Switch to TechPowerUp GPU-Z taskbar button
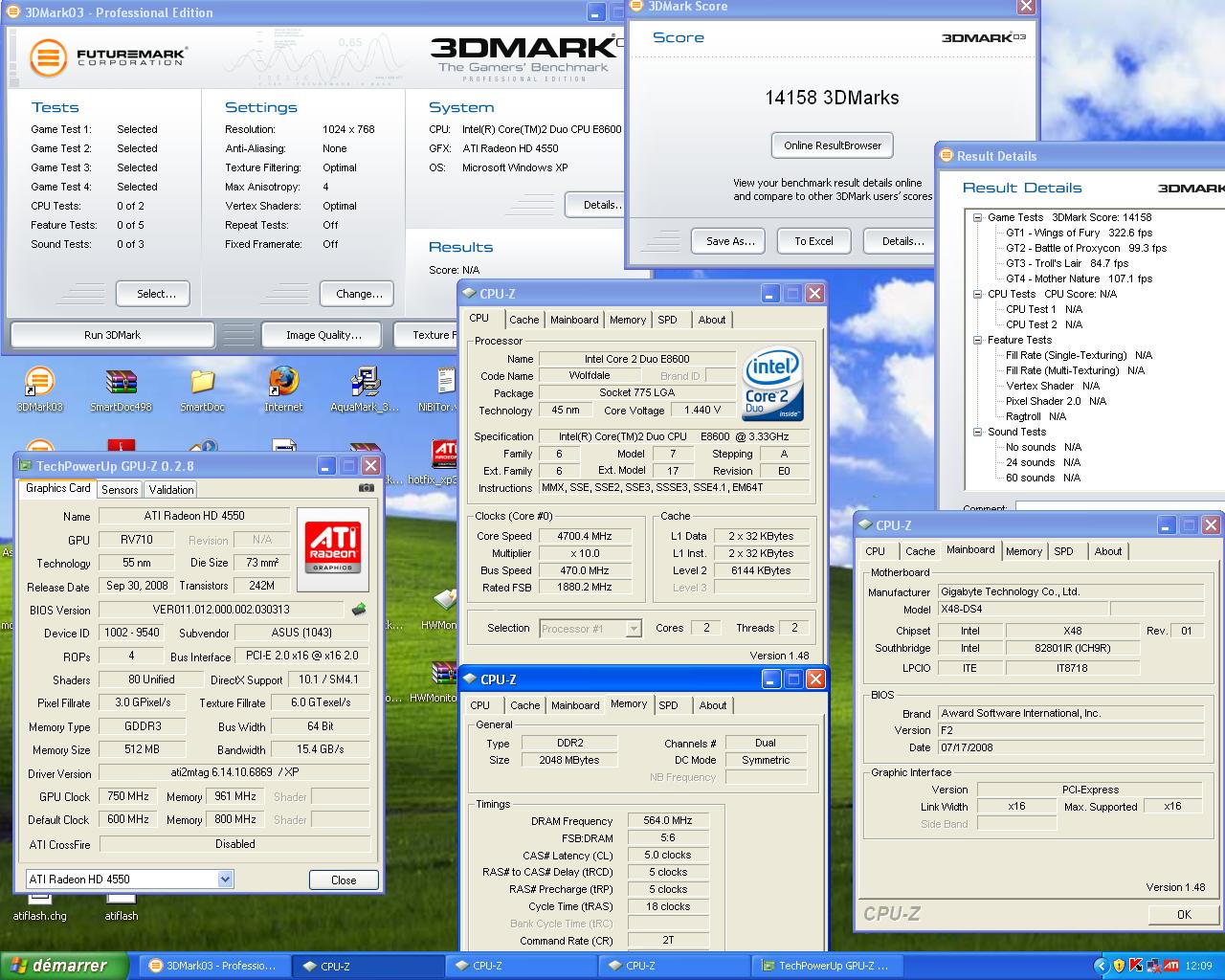1225x980 pixels. click(827, 966)
